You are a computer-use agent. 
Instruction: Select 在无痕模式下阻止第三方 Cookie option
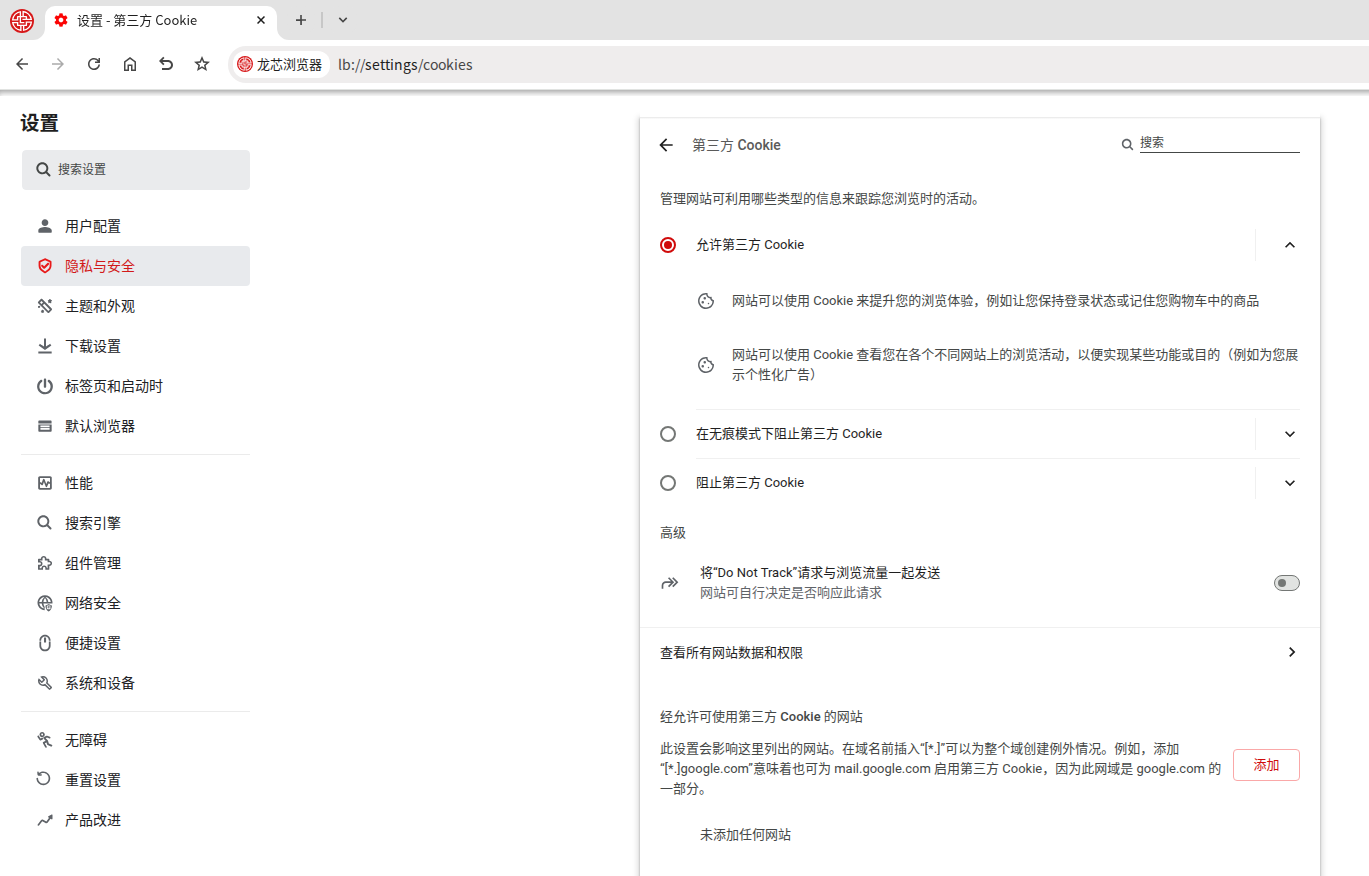pyautogui.click(x=668, y=434)
